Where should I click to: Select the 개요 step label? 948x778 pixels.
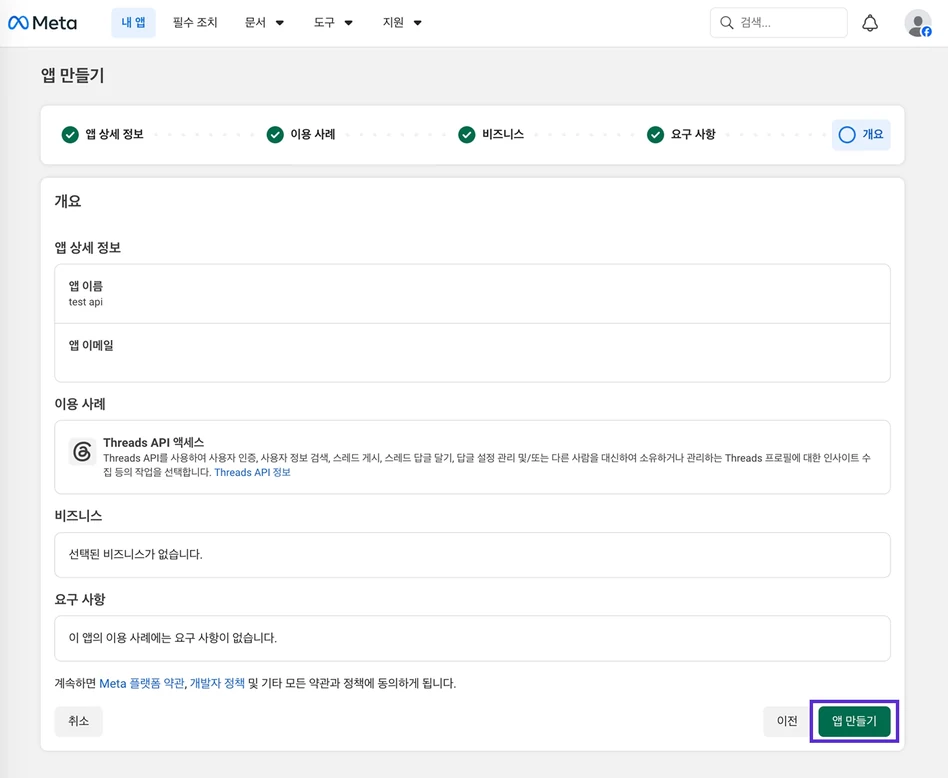point(872,134)
